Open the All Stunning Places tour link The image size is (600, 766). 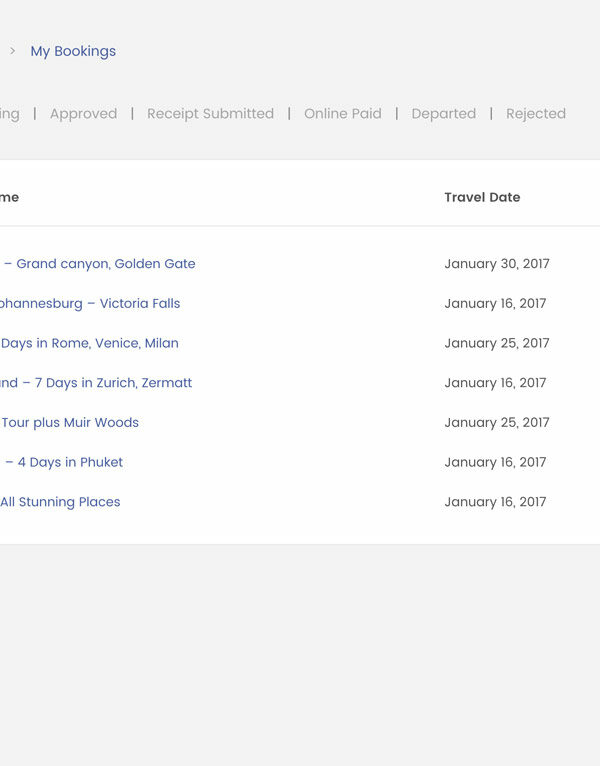60,502
